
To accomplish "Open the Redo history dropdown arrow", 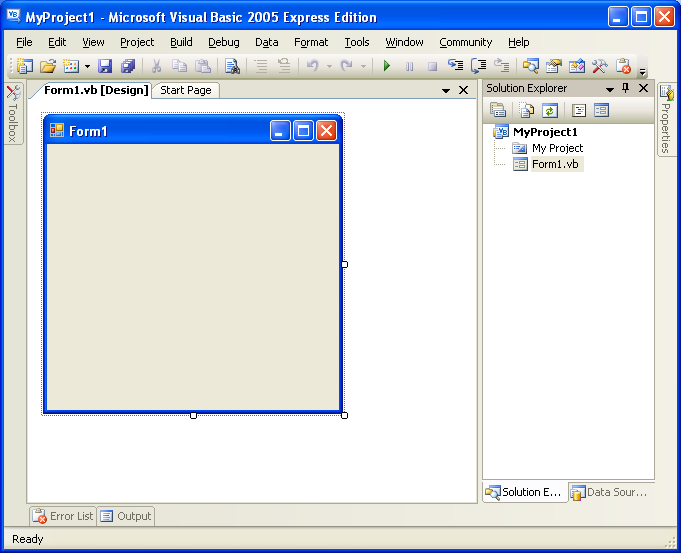I will click(363, 66).
